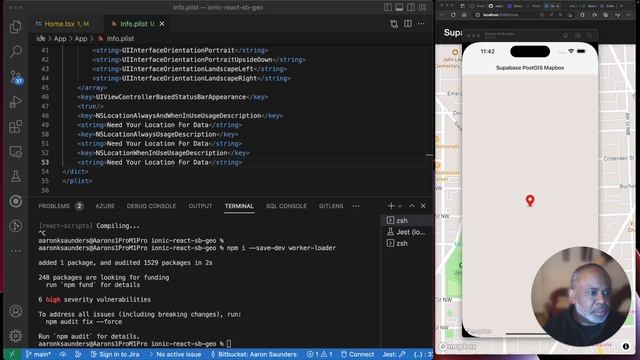The height and width of the screenshot is (360, 640).
Task: Reload the page in the browser window
Action: pos(453,15)
